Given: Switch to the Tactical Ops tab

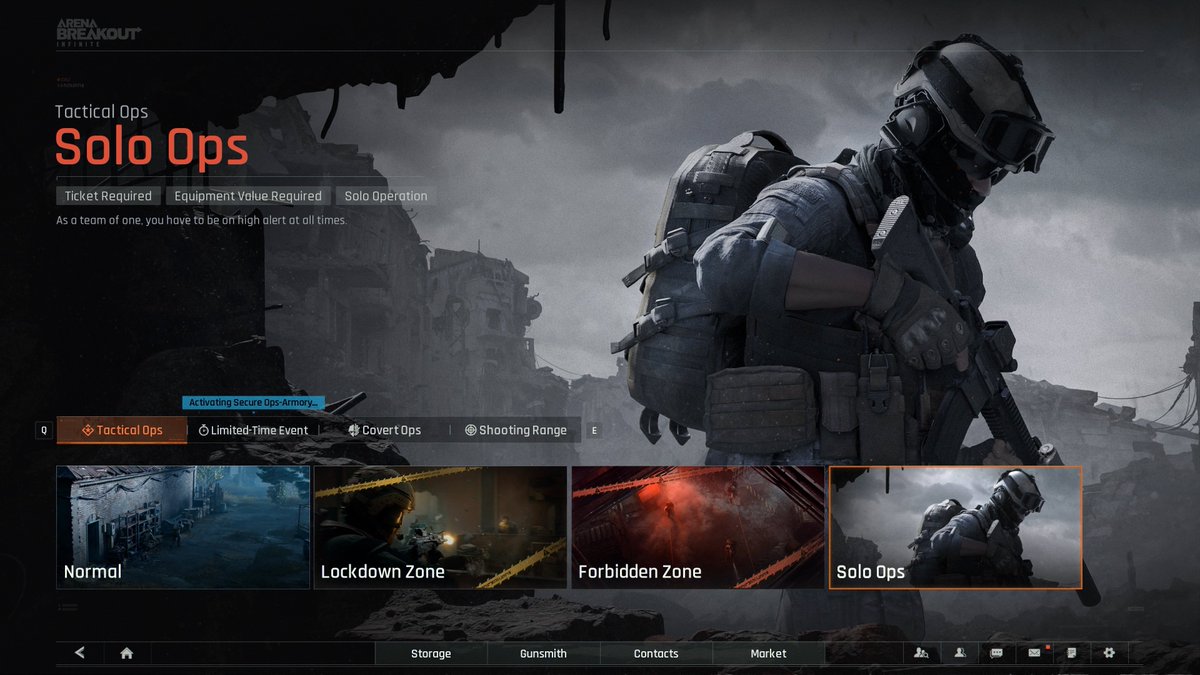Looking at the screenshot, I should pyautogui.click(x=122, y=430).
